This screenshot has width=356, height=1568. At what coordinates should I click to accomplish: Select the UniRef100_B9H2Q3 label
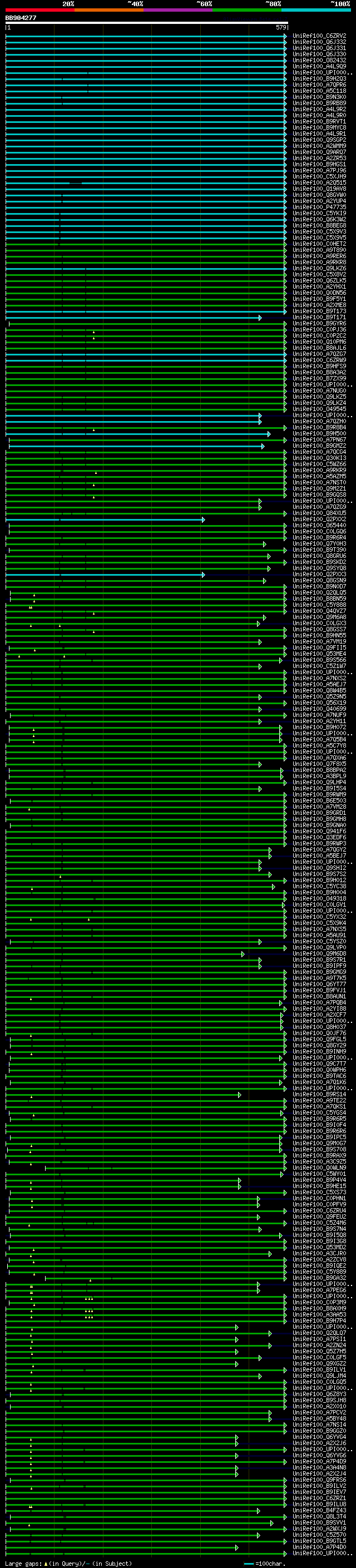(319, 78)
